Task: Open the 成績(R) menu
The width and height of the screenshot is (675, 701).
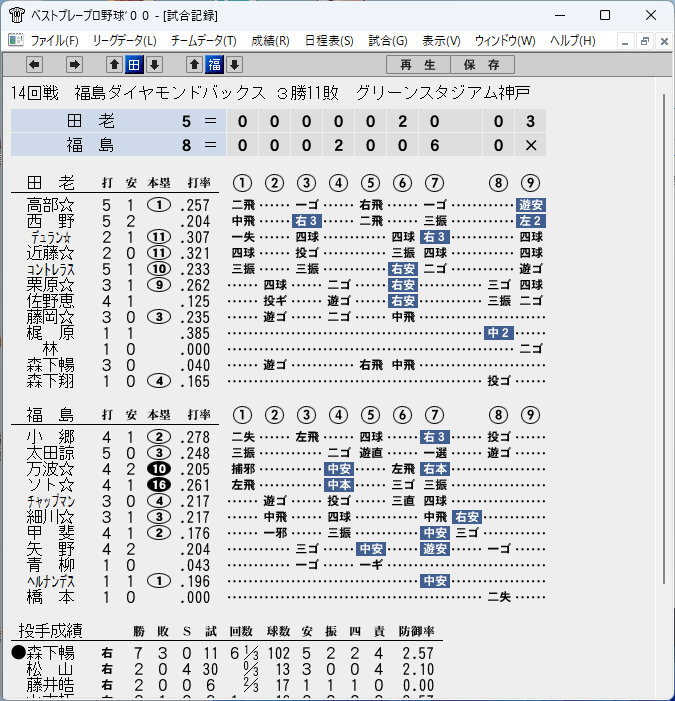Action: click(x=270, y=41)
